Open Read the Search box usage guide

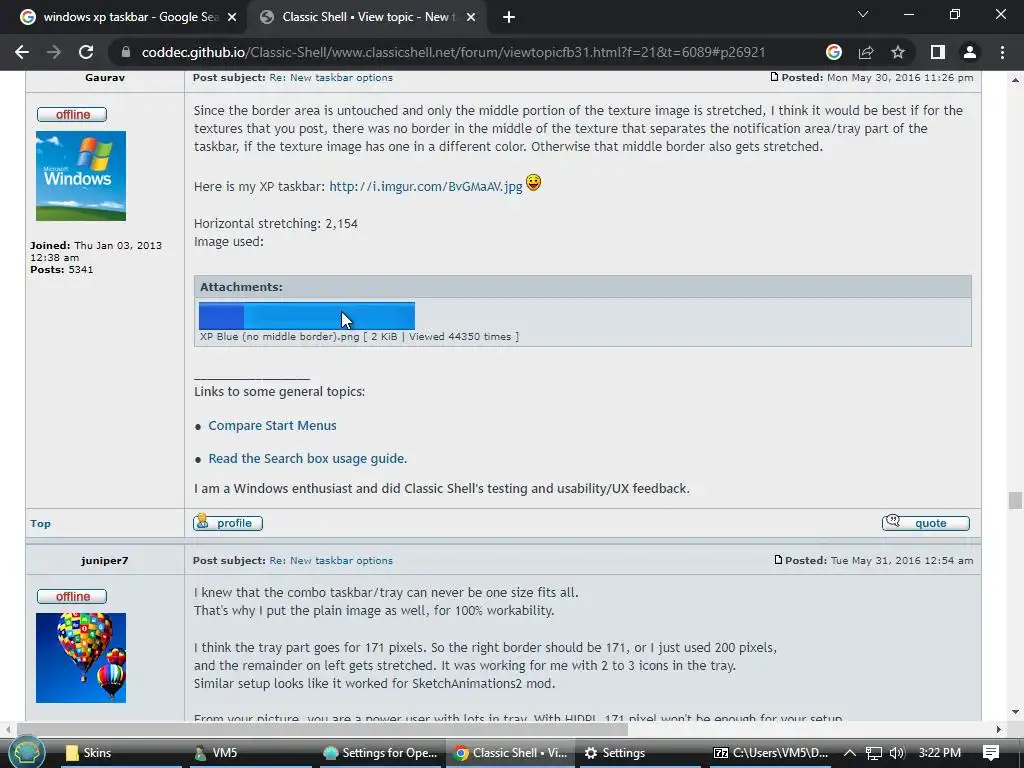(x=308, y=458)
